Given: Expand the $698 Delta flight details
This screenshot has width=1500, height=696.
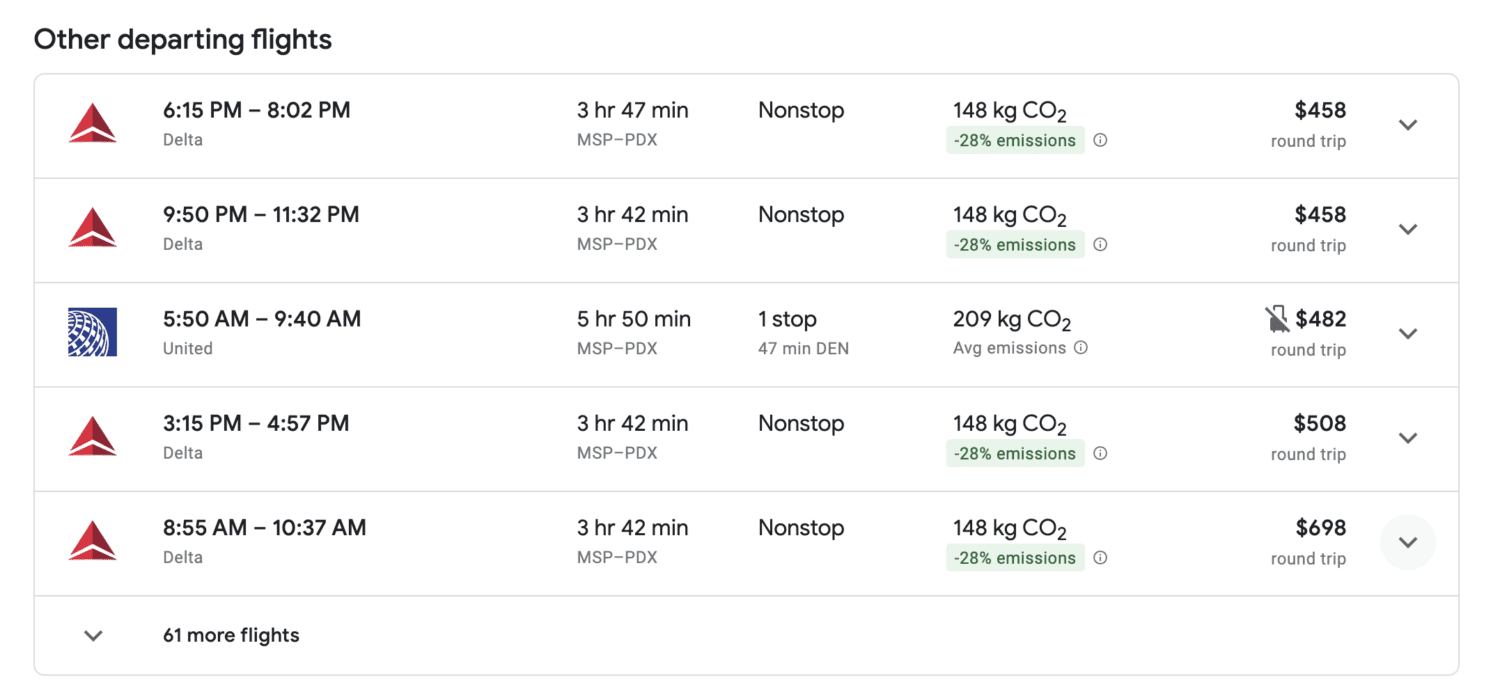Looking at the screenshot, I should [x=1408, y=542].
